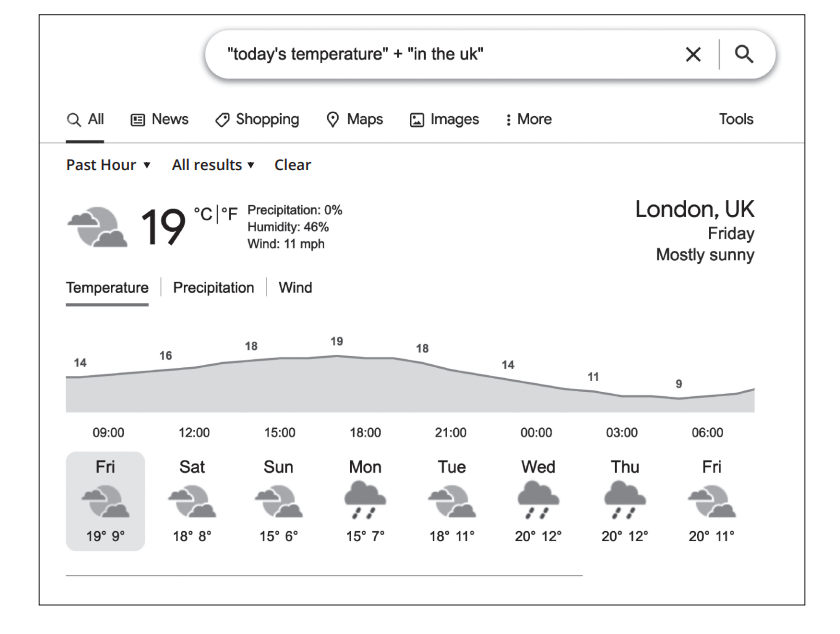
Task: Switch temperature unit to Fahrenheit
Action: pyautogui.click(x=230, y=213)
